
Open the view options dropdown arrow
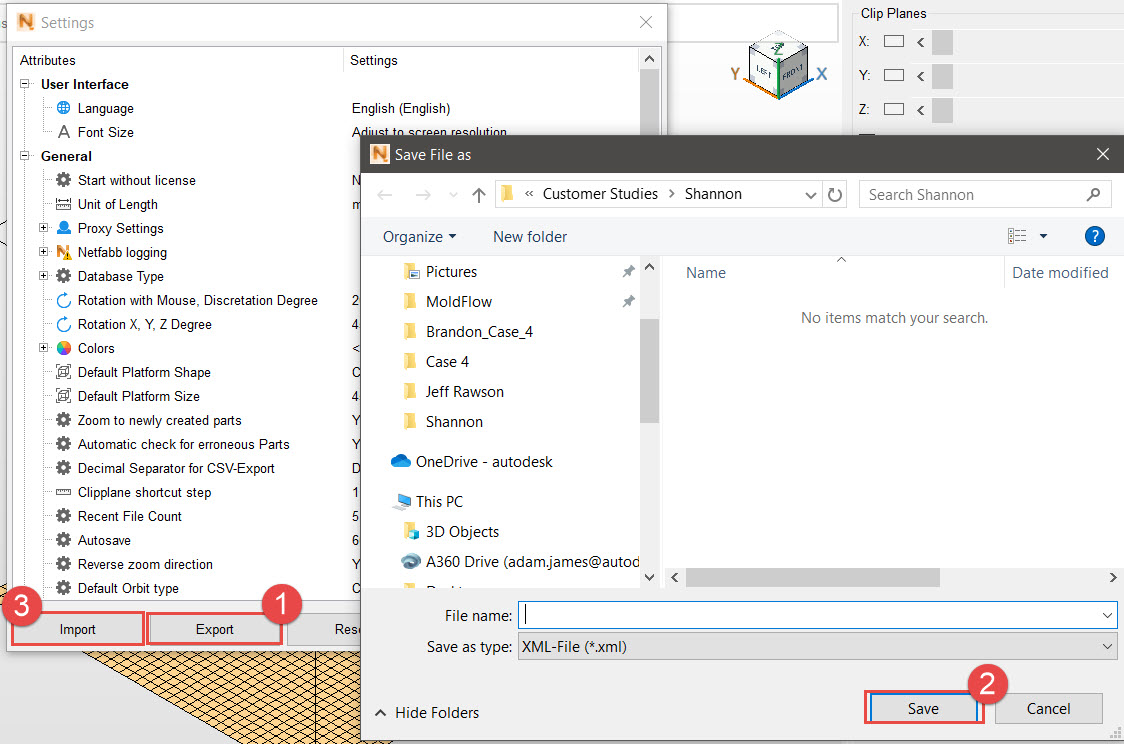point(1043,236)
